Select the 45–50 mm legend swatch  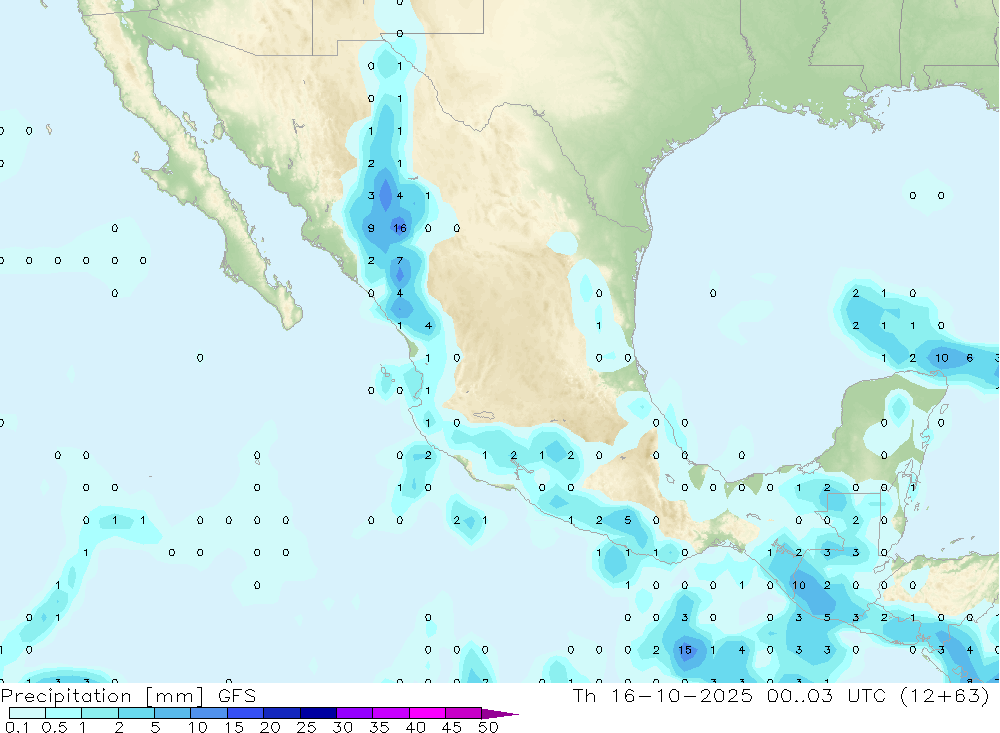pyautogui.click(x=464, y=713)
